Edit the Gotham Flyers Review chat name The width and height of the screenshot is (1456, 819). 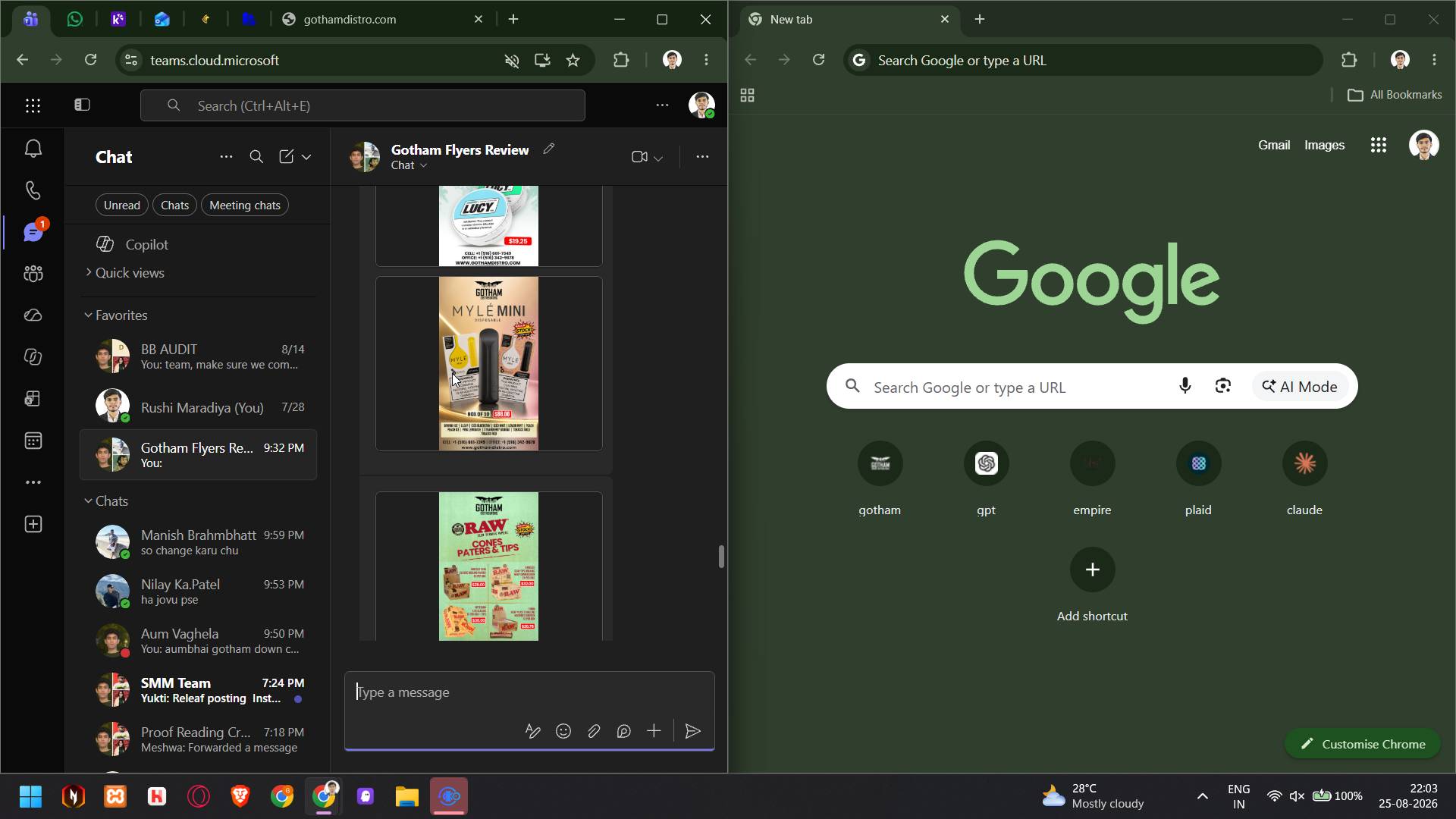click(549, 149)
